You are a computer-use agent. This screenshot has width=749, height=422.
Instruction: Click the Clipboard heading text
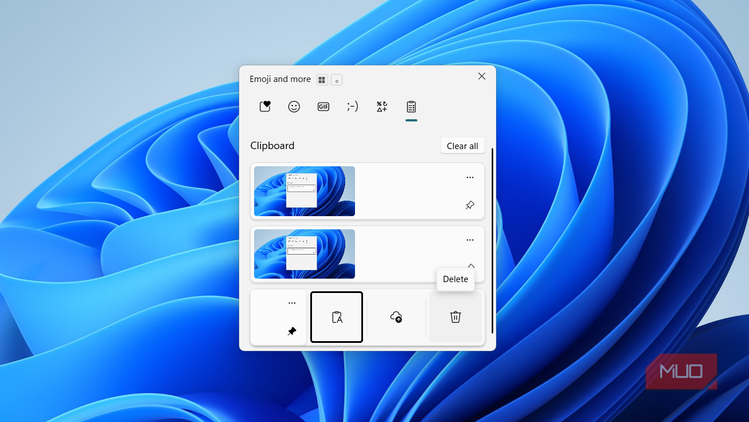point(272,146)
